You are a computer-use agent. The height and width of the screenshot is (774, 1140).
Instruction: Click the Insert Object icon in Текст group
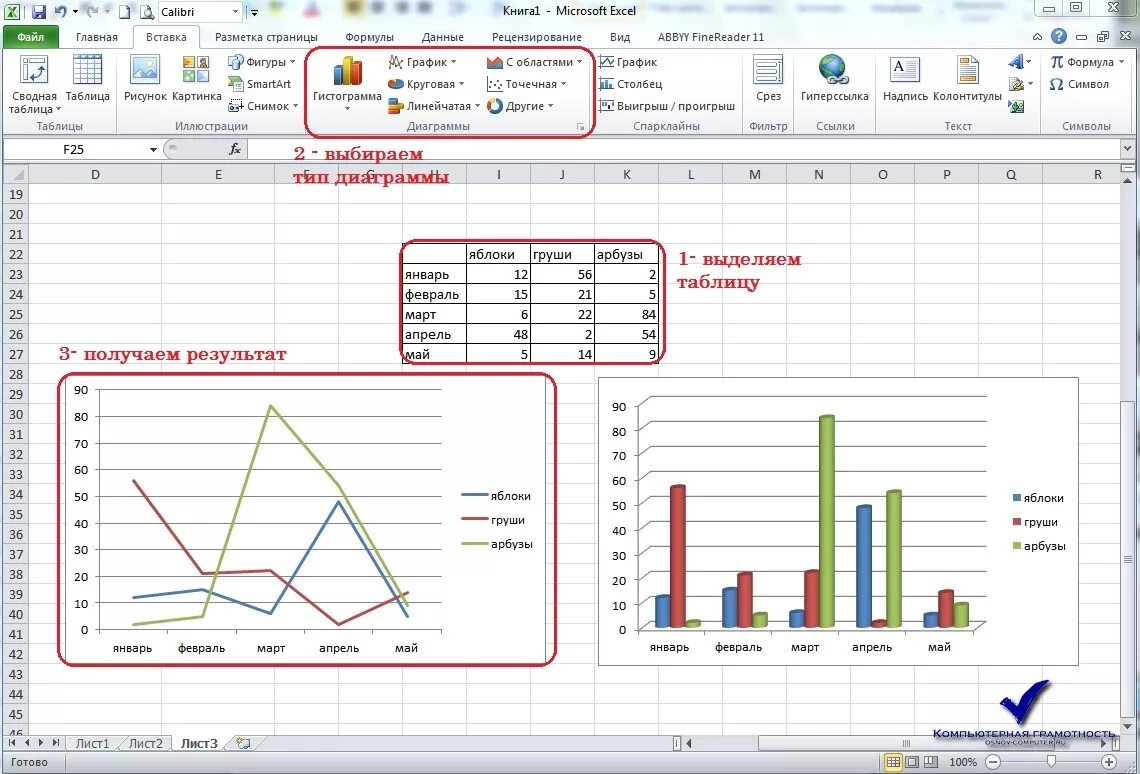(x=1016, y=107)
